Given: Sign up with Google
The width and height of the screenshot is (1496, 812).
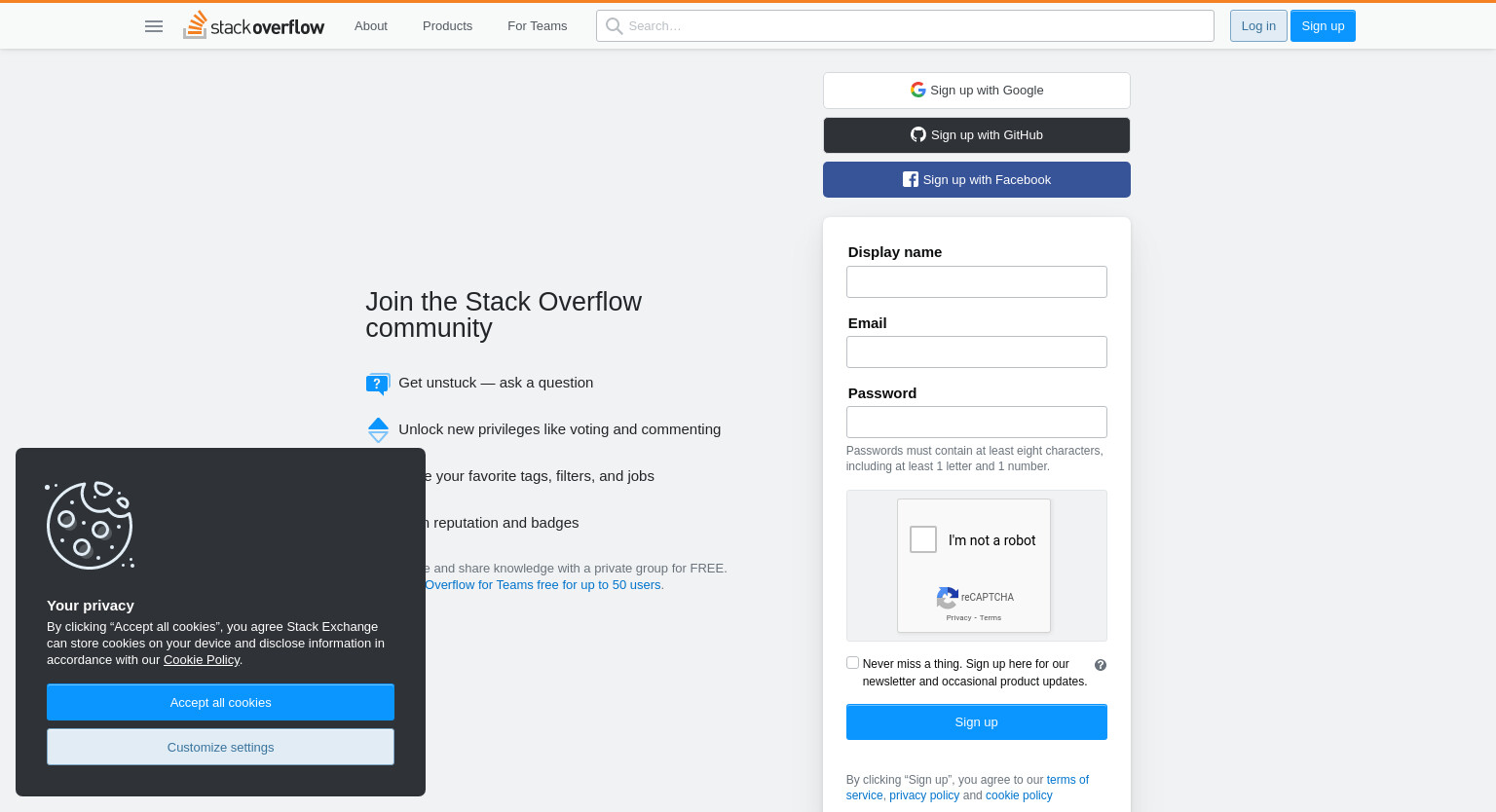Looking at the screenshot, I should [x=977, y=91].
